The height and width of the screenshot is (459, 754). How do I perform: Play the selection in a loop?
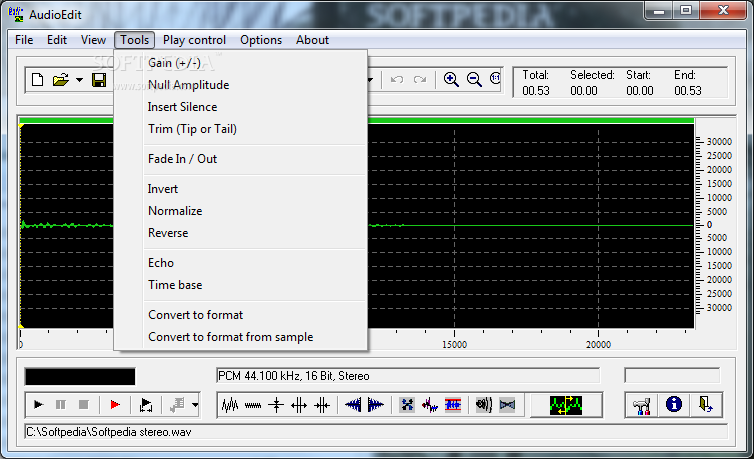[x=146, y=405]
